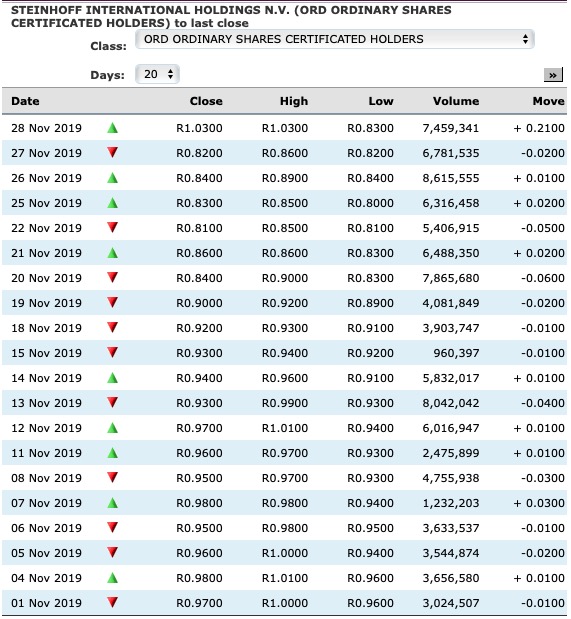Image resolution: width=571 pixels, height=619 pixels.
Task: Click the red down arrow for 22 Nov 2019
Action: pos(113,227)
